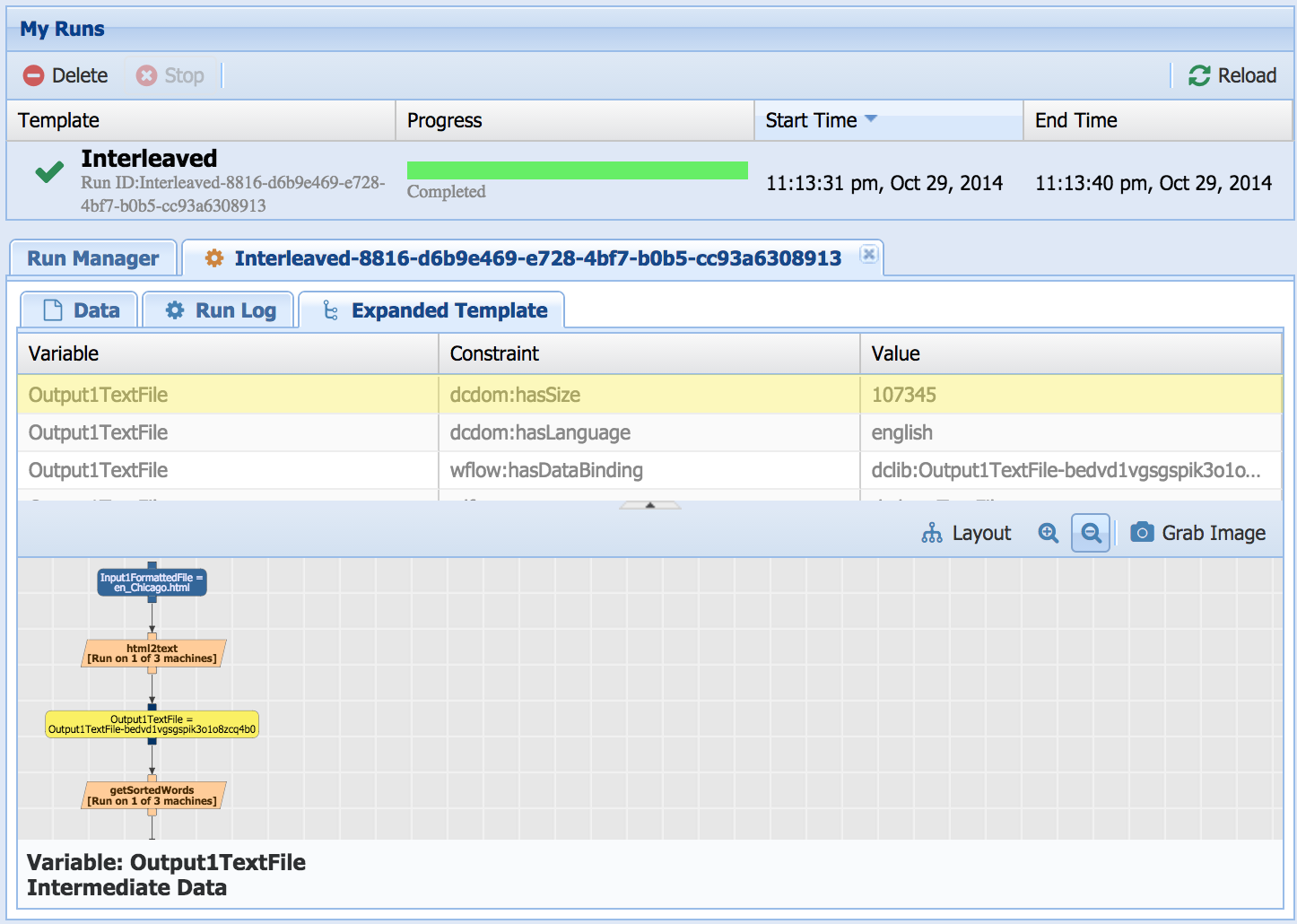Click the Template column header
Viewport: 1297px width, 924px height.
(201, 121)
